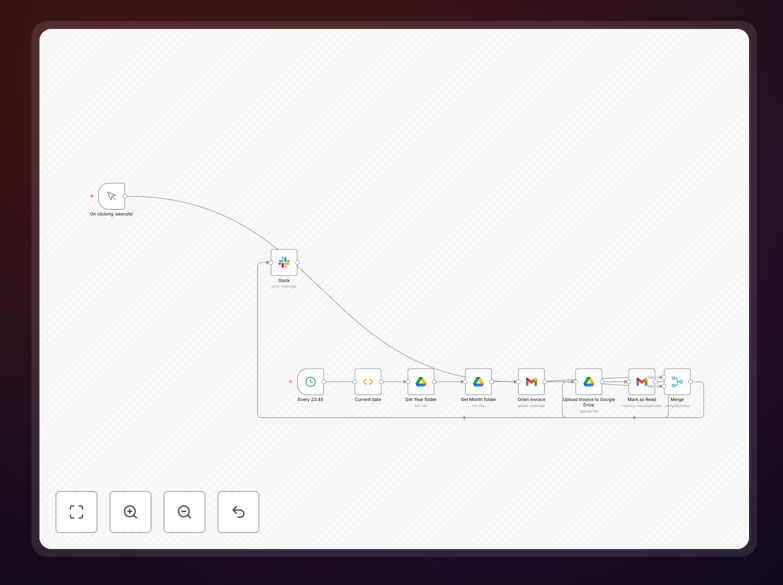Select the 'Every 23:45' schedule trigger node
The height and width of the screenshot is (585, 783).
coord(310,382)
